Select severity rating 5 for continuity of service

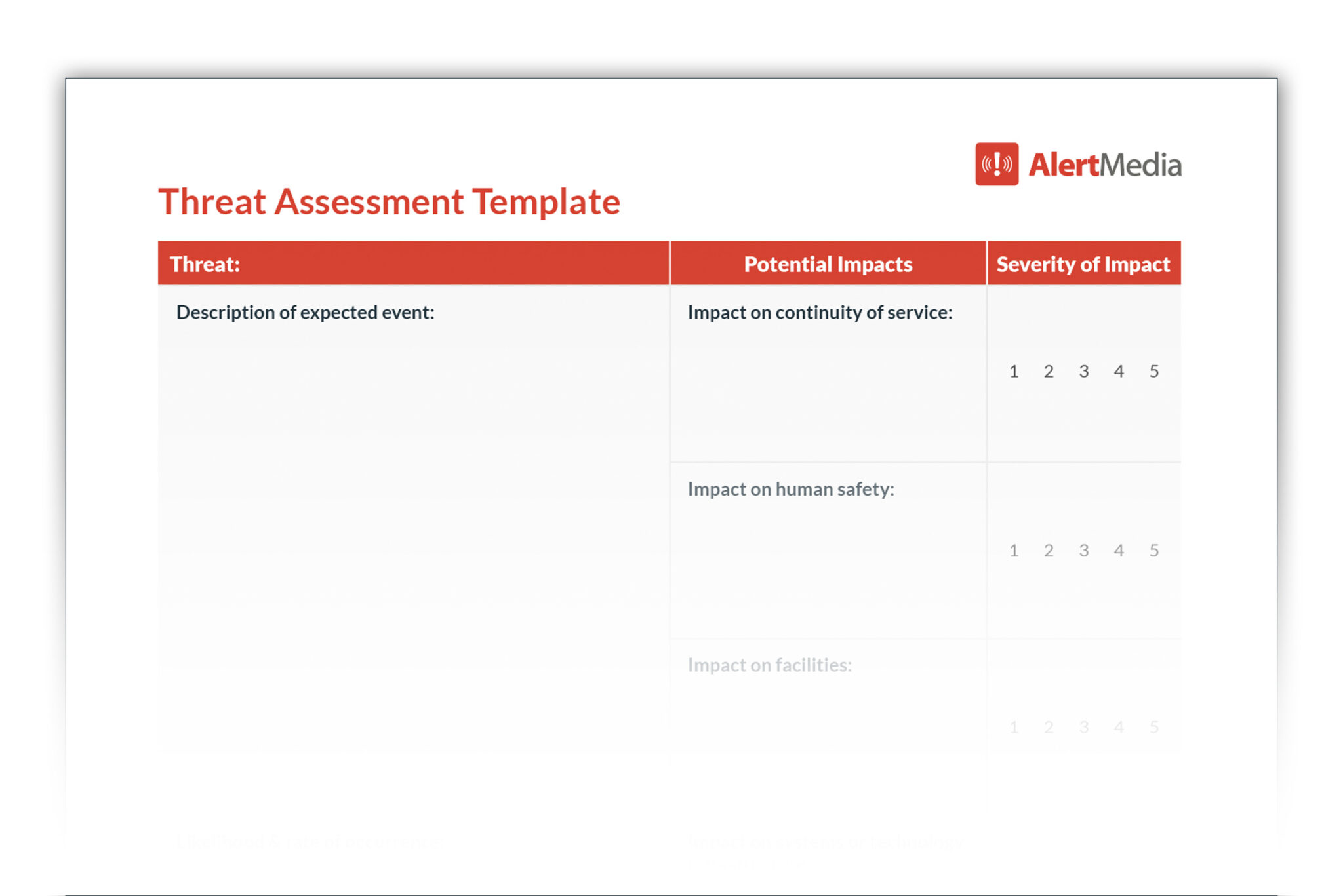[x=1154, y=371]
